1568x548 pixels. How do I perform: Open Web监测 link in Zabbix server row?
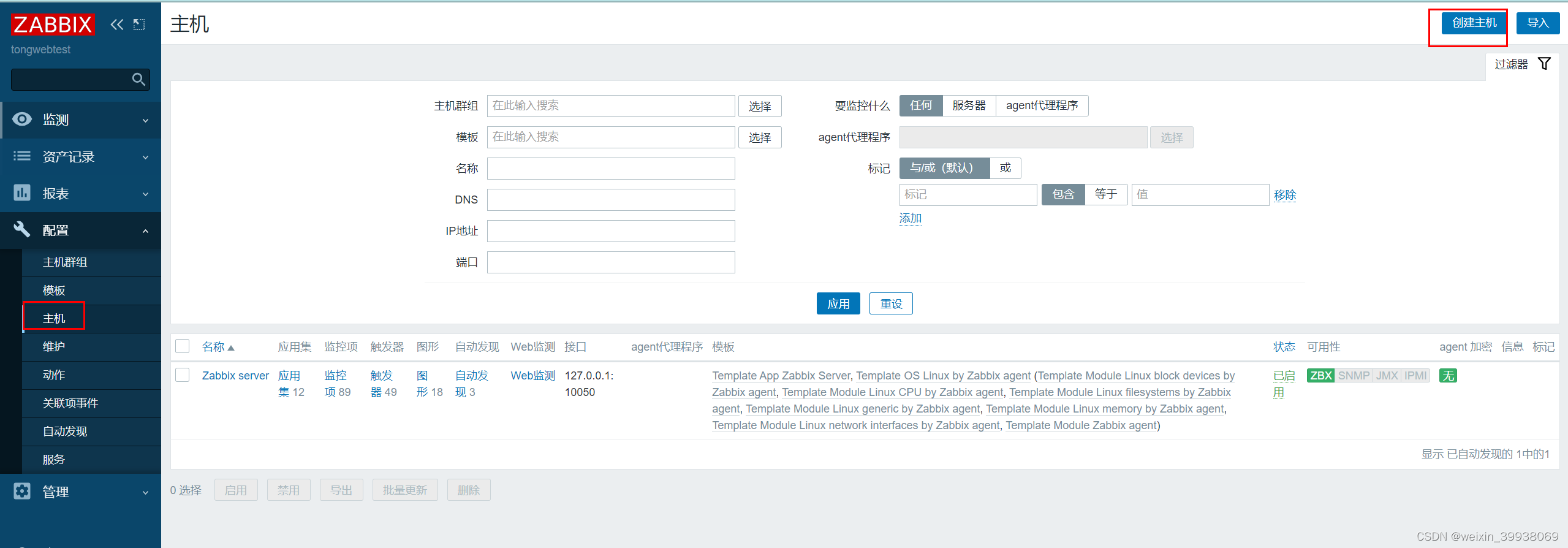coord(533,376)
